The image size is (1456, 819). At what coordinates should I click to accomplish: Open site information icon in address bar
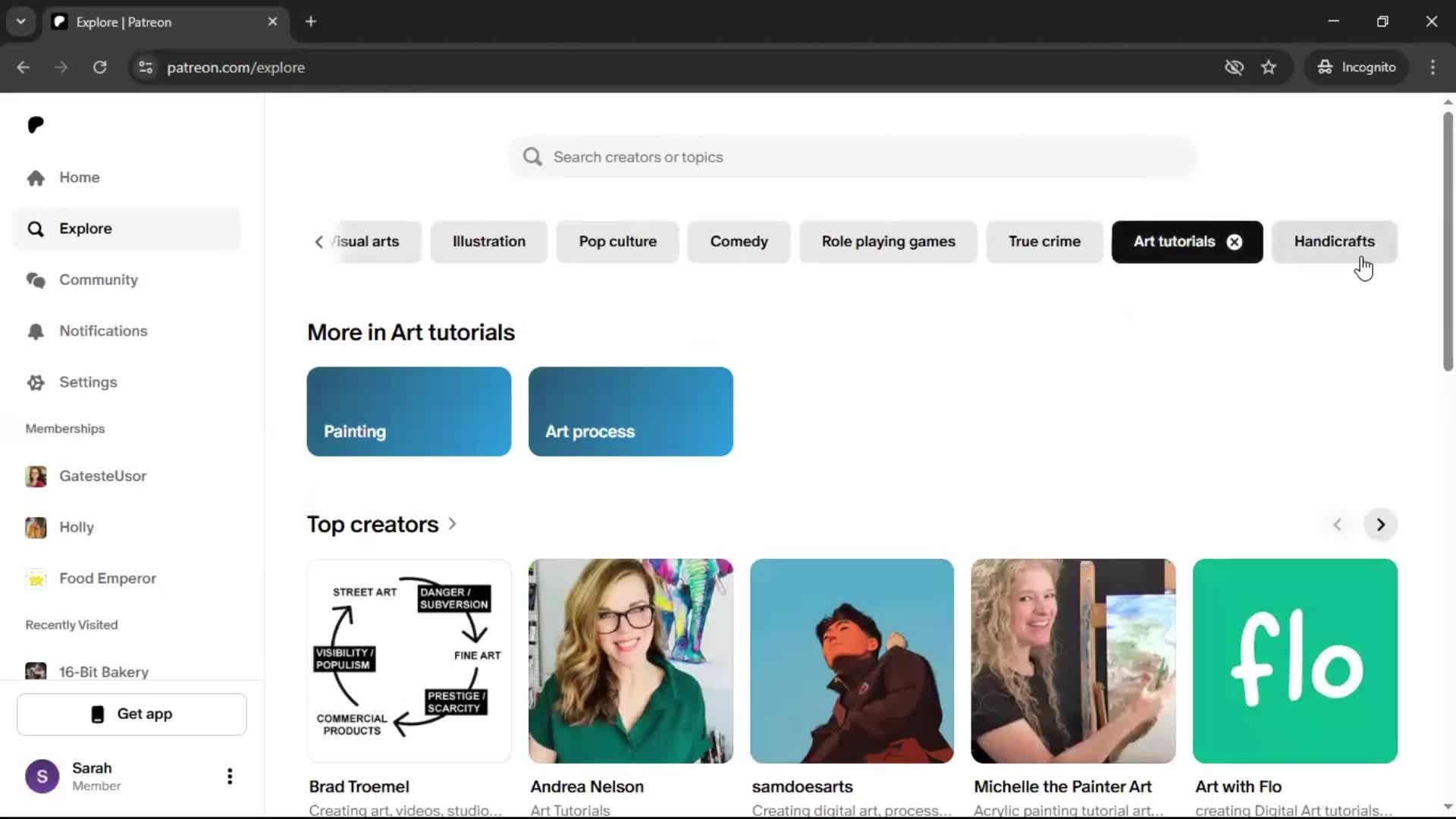click(146, 67)
